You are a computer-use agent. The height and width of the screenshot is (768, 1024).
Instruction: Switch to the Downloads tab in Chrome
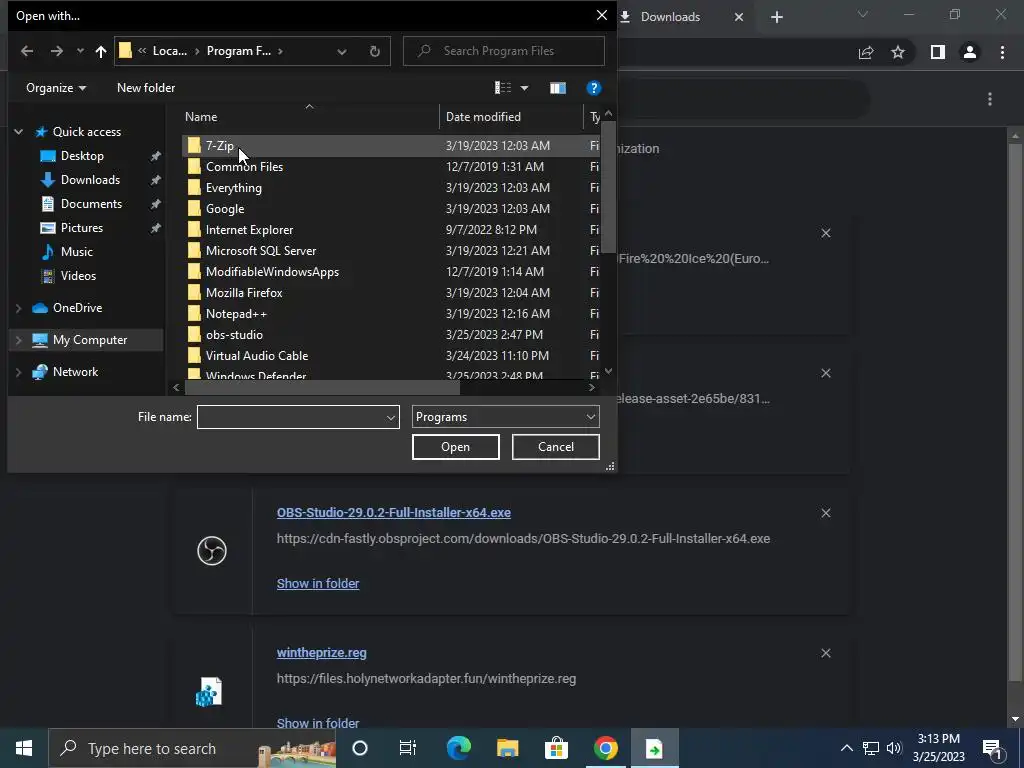pyautogui.click(x=671, y=17)
